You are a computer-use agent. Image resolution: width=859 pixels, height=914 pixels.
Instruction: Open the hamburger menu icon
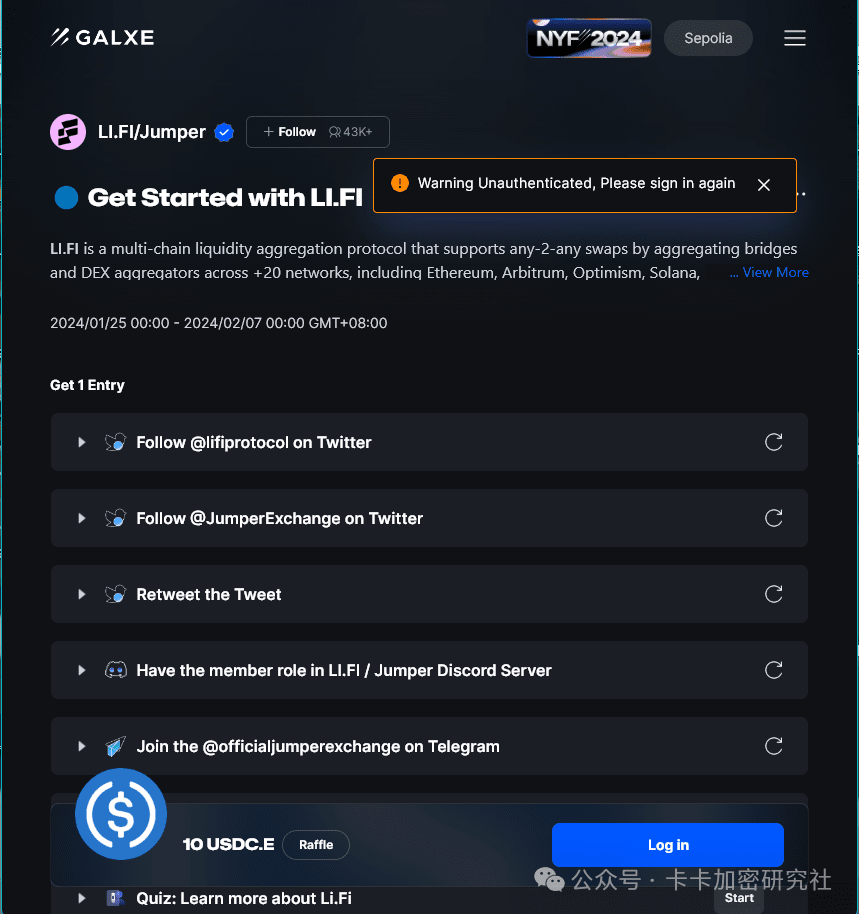tap(794, 38)
